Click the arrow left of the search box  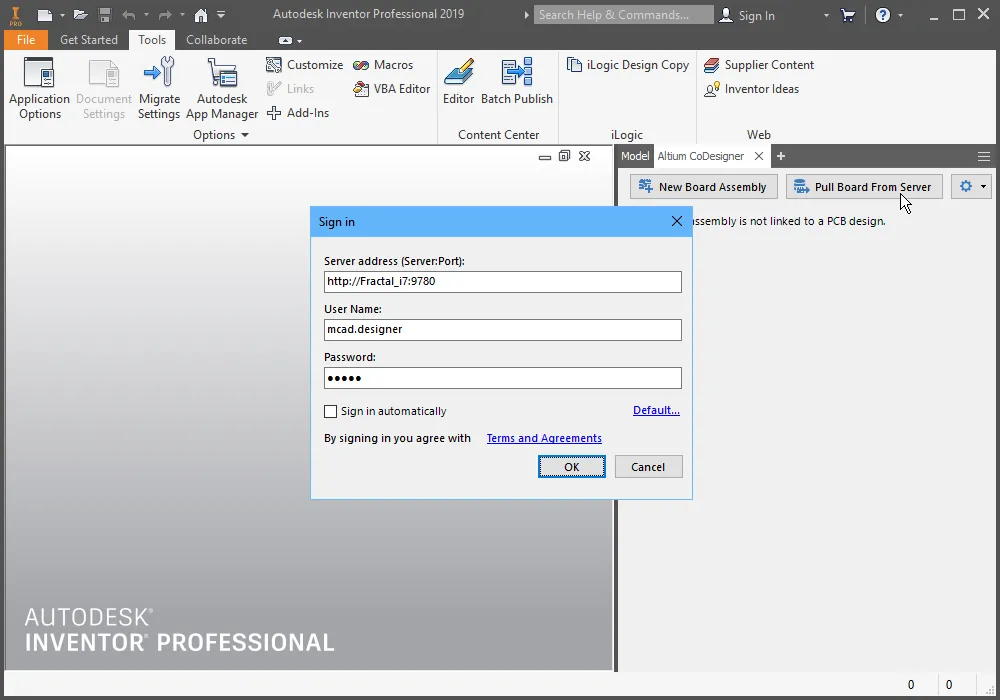click(x=526, y=15)
